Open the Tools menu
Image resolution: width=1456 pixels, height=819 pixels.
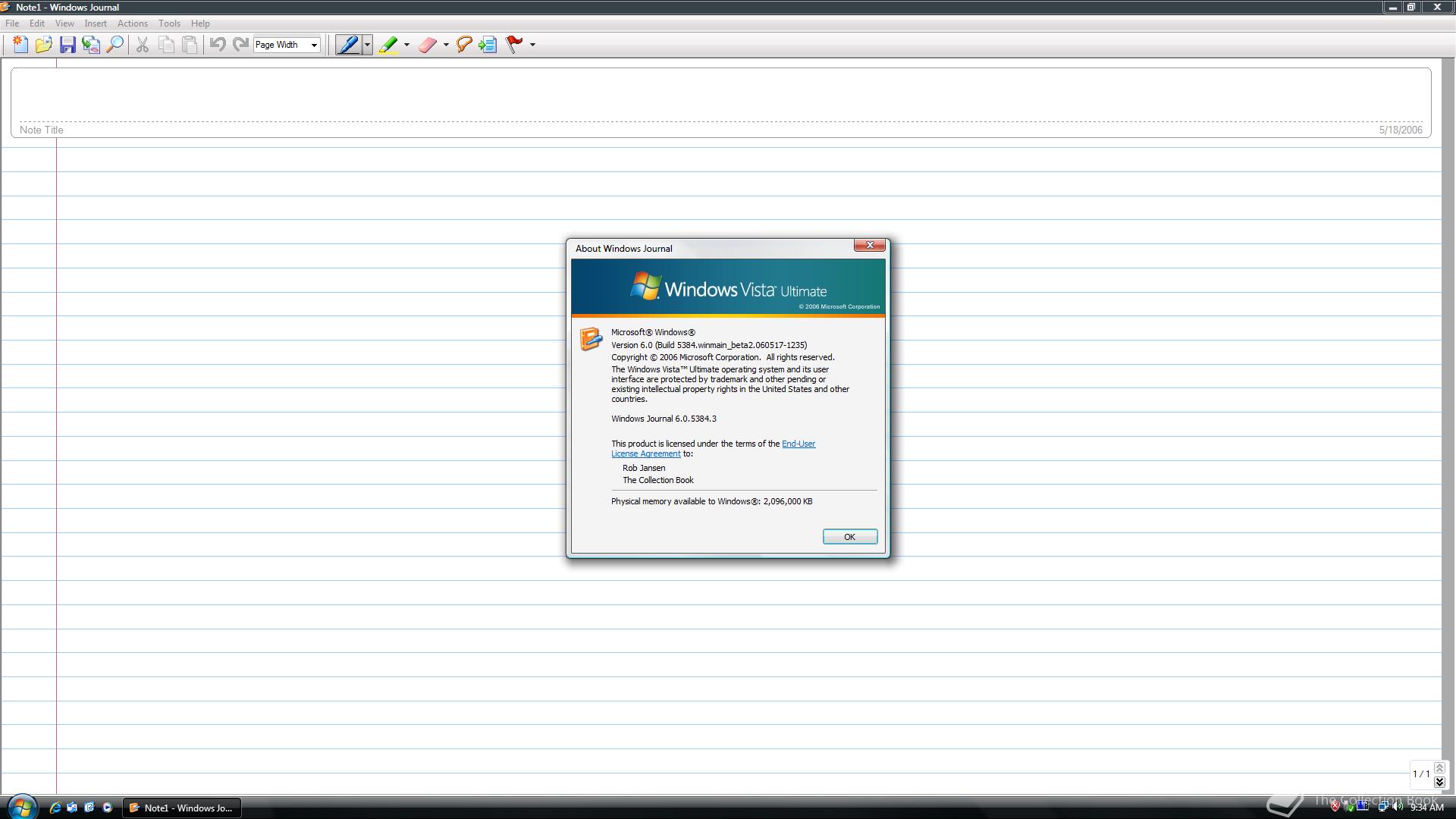coord(169,24)
